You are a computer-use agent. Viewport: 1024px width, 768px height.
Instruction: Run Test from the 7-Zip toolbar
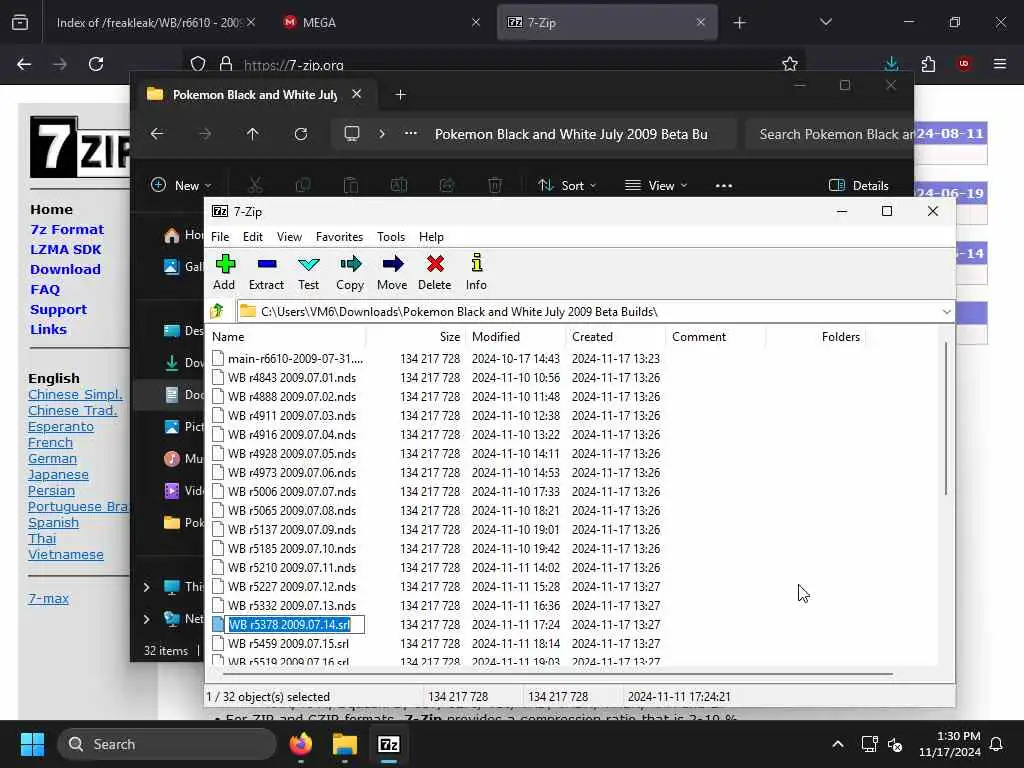click(308, 272)
